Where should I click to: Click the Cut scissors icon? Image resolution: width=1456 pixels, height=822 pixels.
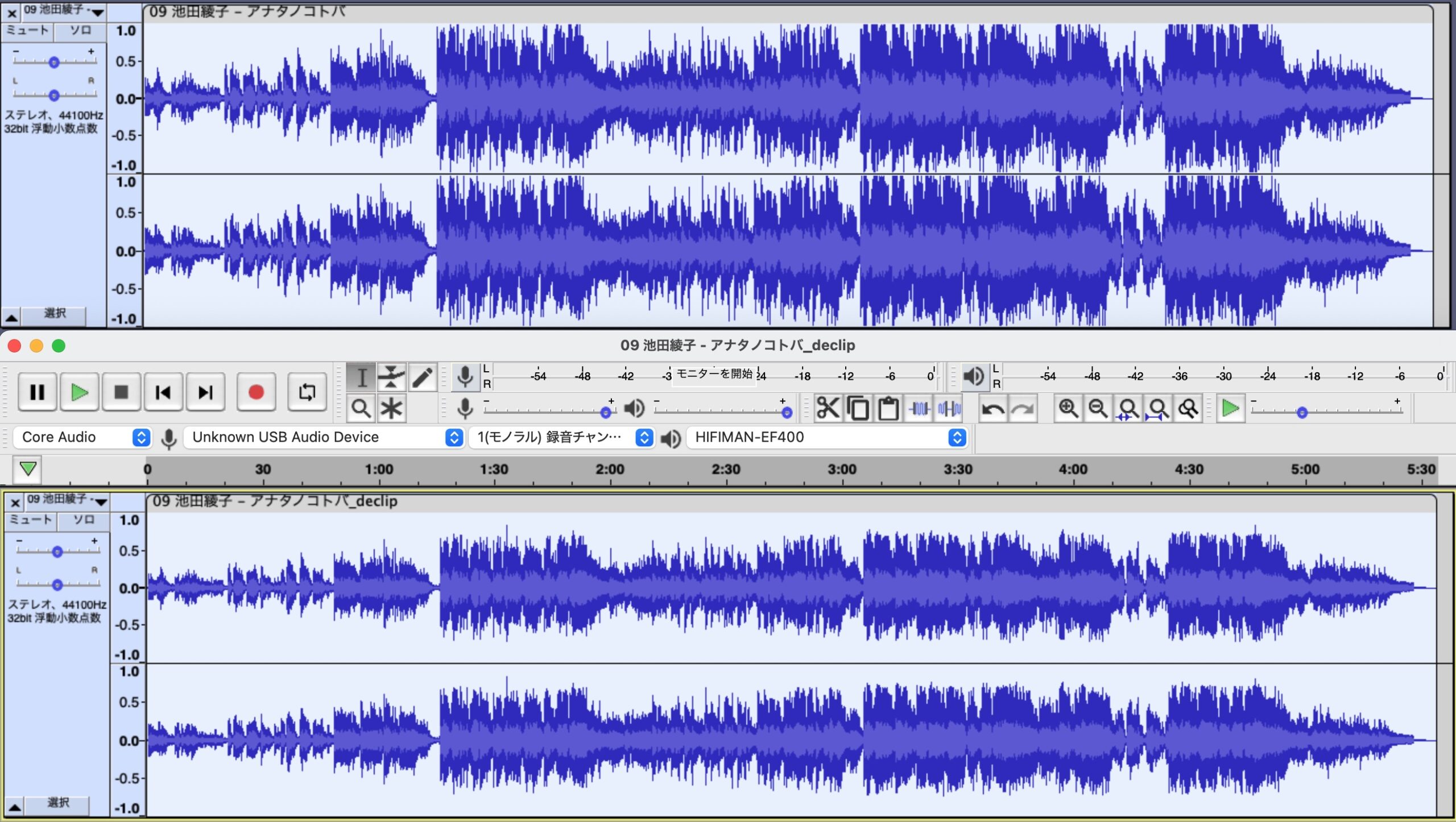pos(828,408)
